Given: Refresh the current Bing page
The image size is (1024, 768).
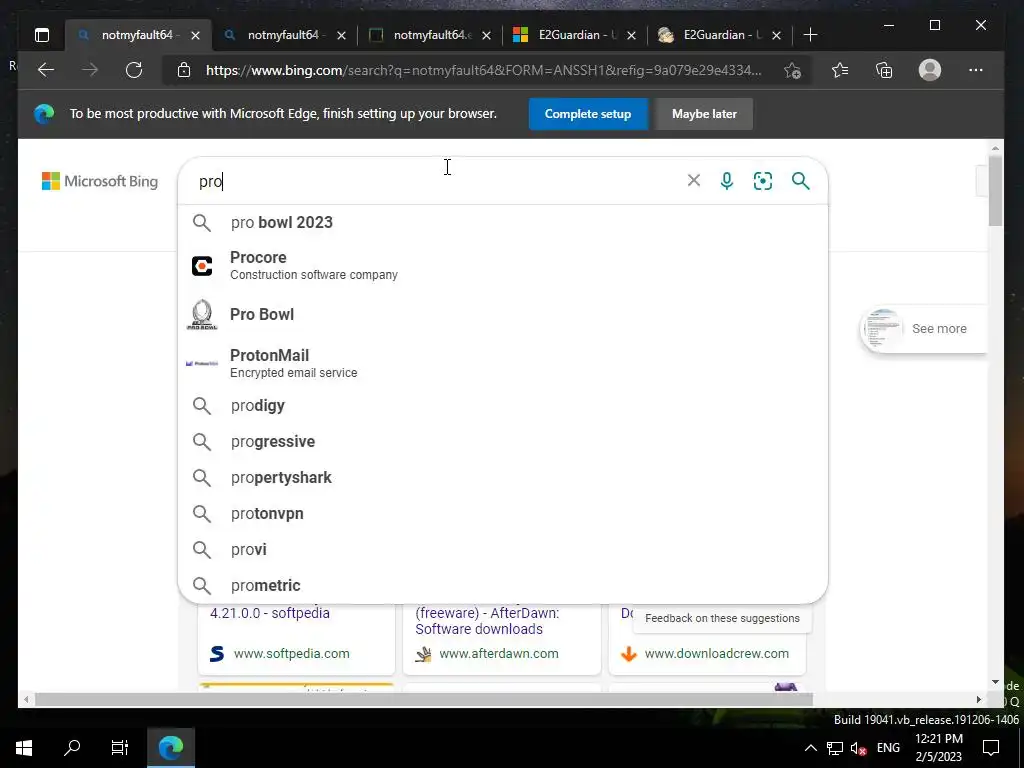Looking at the screenshot, I should tap(134, 70).
